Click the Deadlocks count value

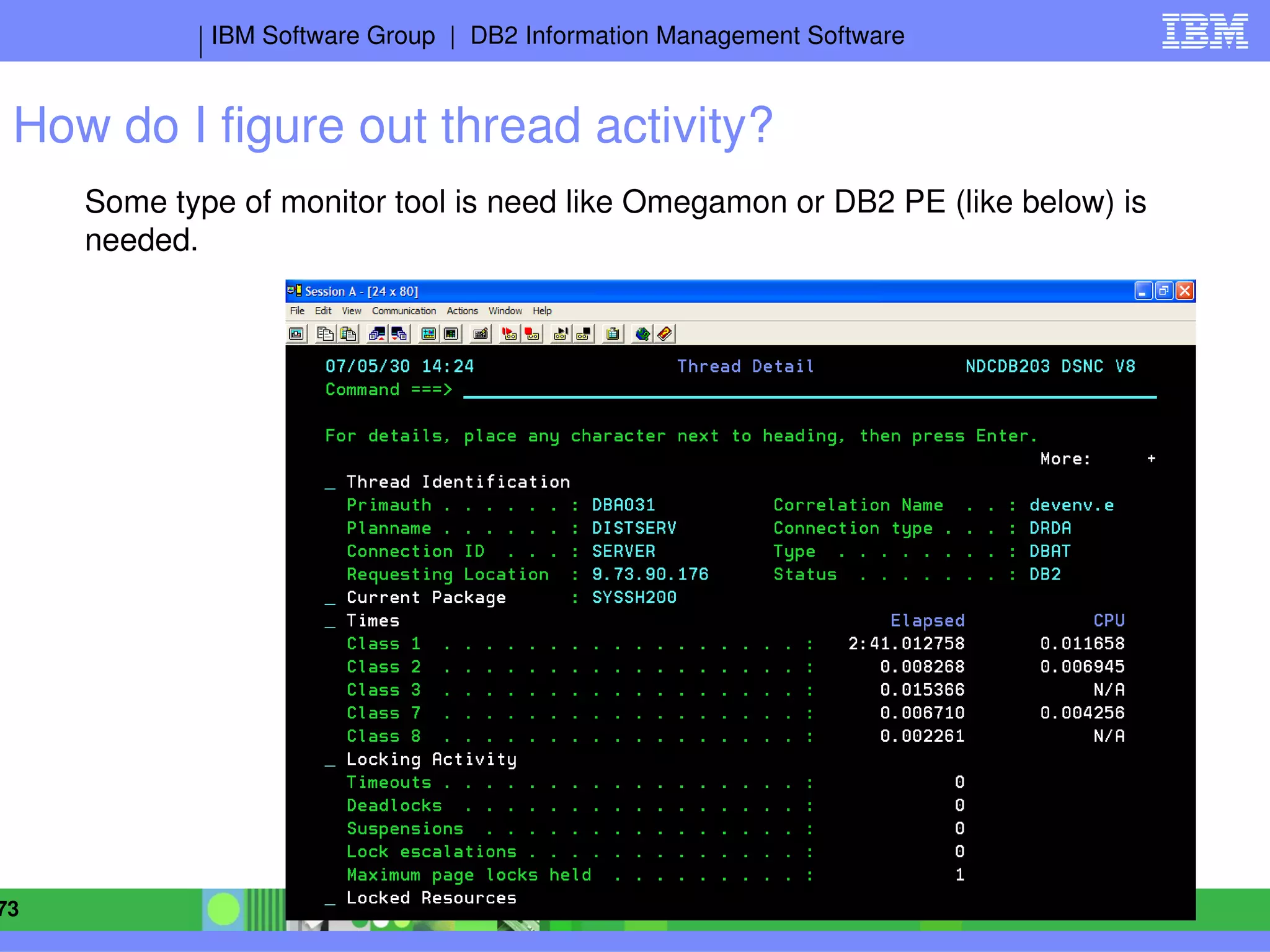click(x=959, y=806)
